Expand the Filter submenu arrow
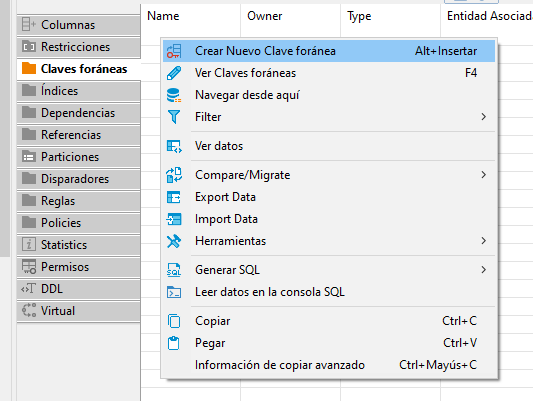This screenshot has height=401, width=533. [x=483, y=117]
